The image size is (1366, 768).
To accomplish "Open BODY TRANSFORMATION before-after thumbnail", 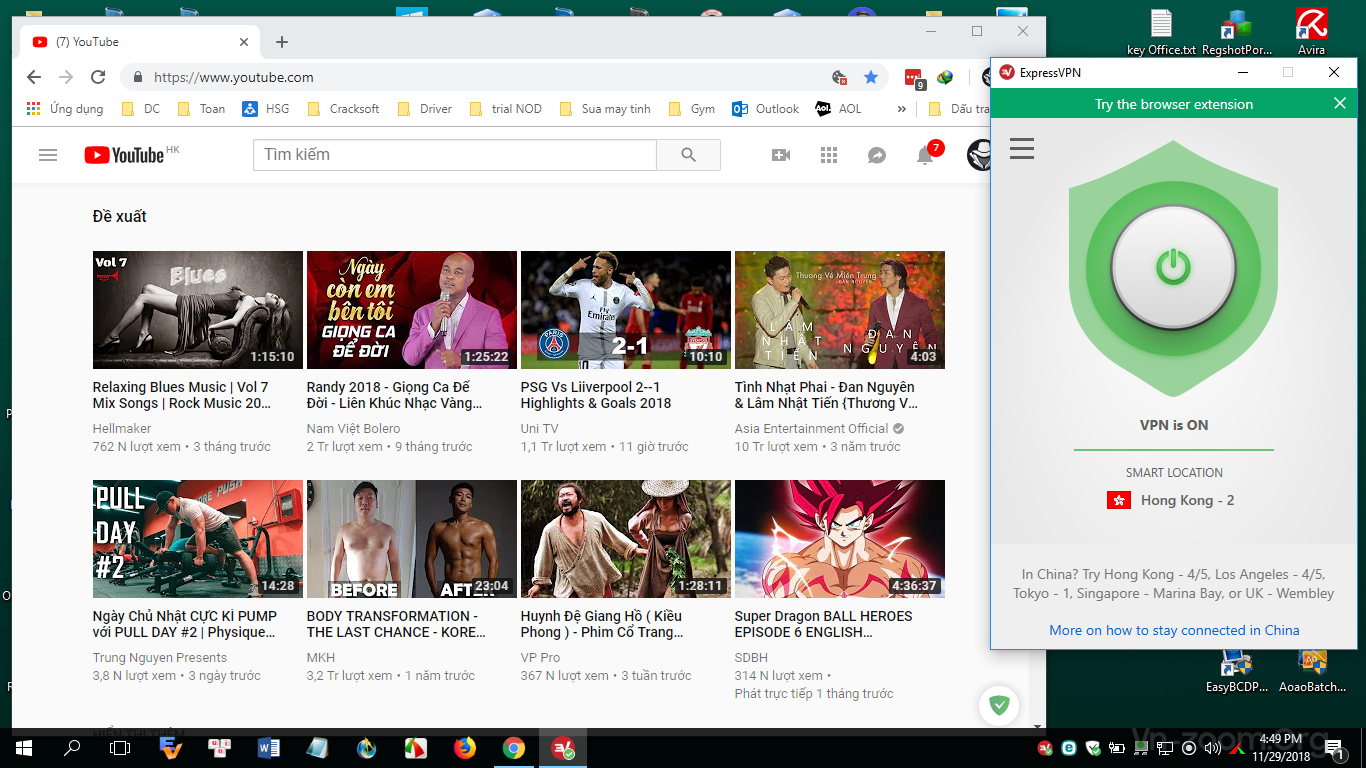I will click(412, 539).
